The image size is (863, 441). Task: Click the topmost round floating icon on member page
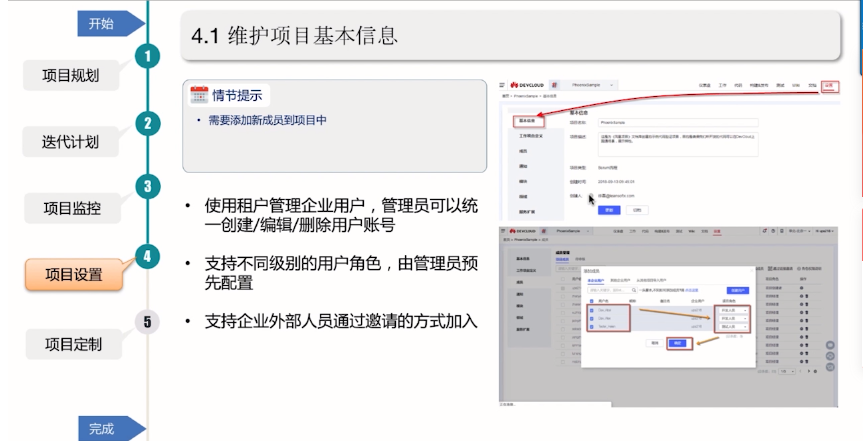pos(830,345)
